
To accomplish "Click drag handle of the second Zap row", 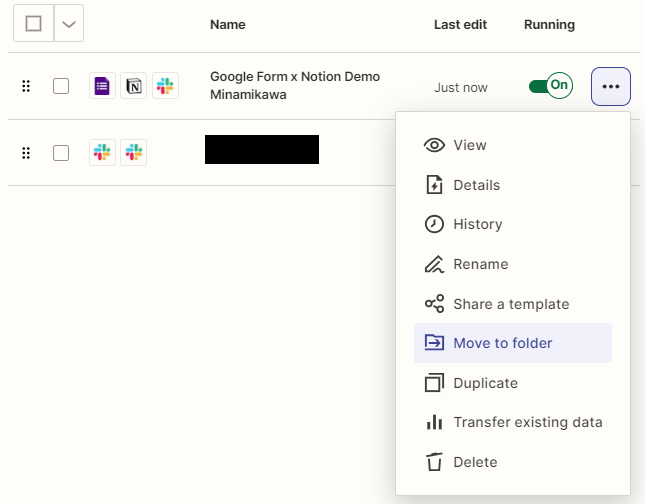I will coord(26,153).
